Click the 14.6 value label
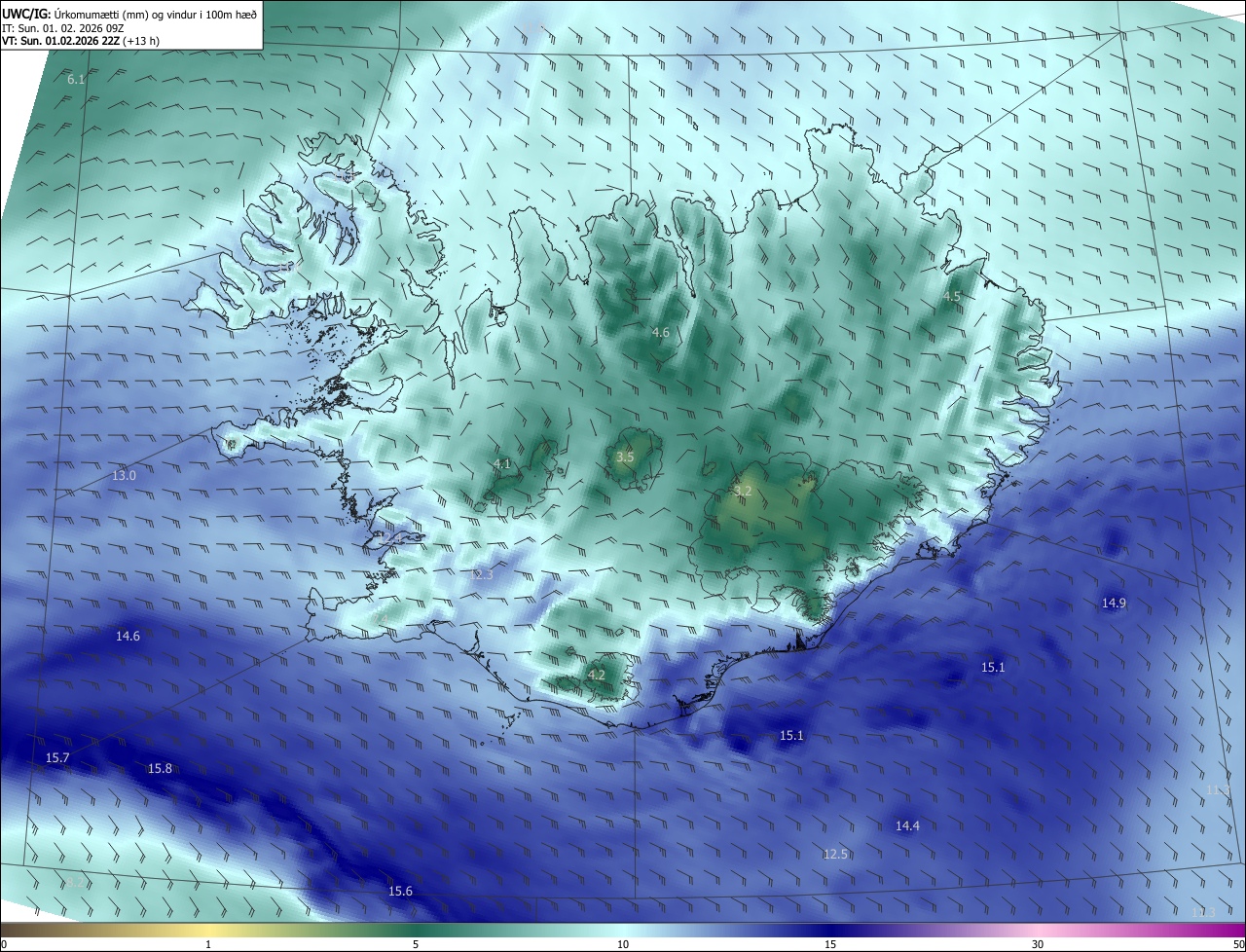 (x=128, y=637)
